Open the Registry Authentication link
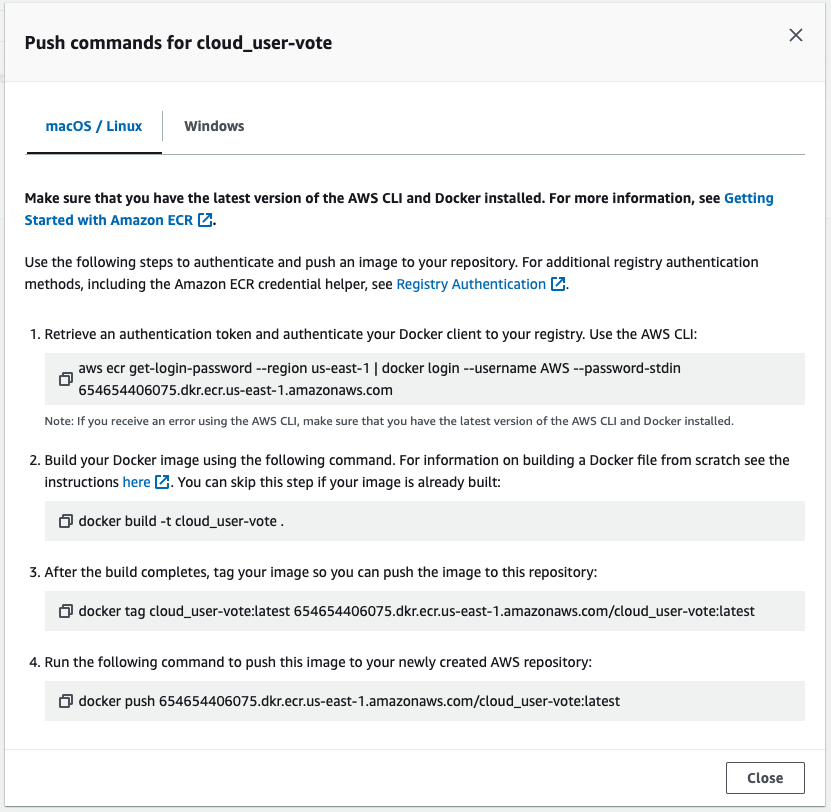 [471, 284]
